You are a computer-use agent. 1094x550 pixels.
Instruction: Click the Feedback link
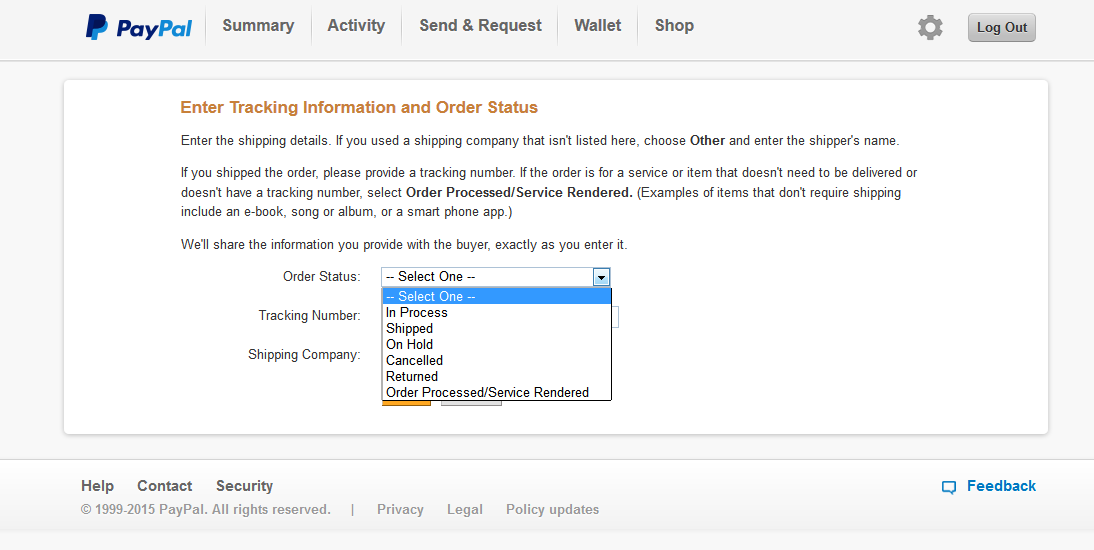pyautogui.click(x=1001, y=486)
